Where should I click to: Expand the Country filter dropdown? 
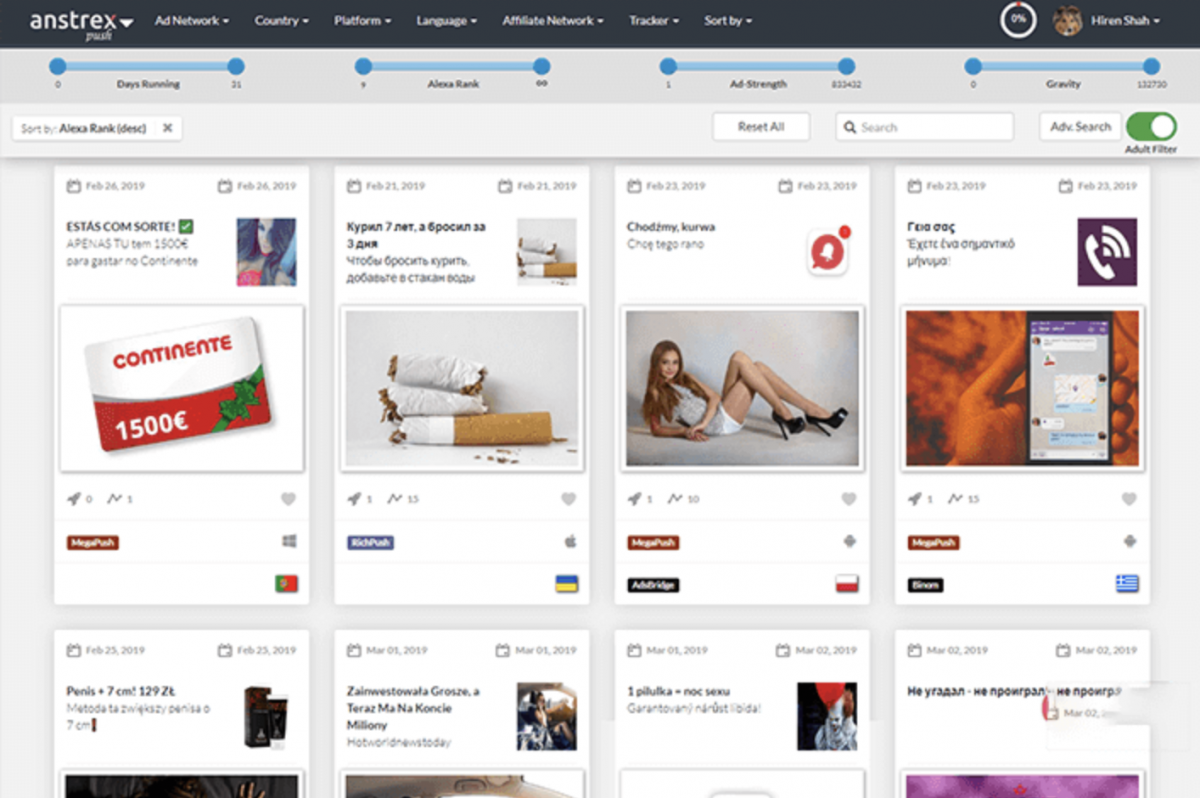(281, 20)
